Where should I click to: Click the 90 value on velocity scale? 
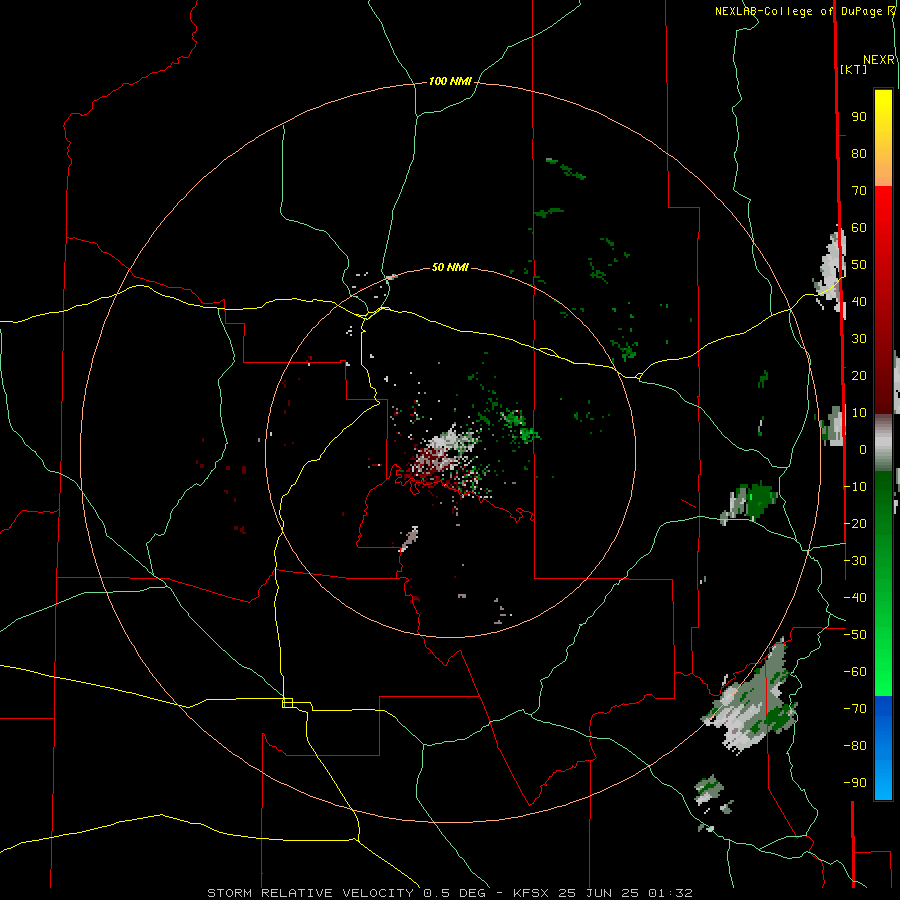pos(859,117)
